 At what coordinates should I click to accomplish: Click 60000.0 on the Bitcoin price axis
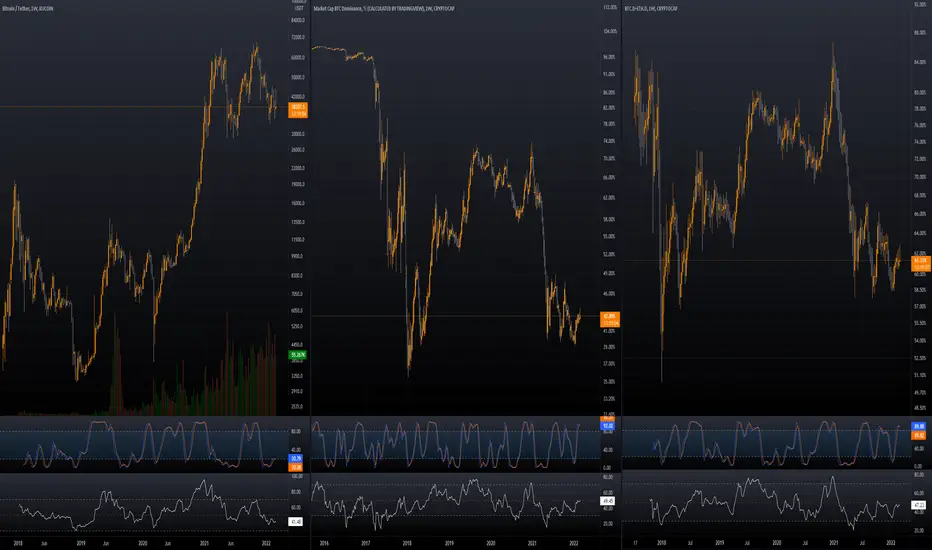(x=298, y=57)
